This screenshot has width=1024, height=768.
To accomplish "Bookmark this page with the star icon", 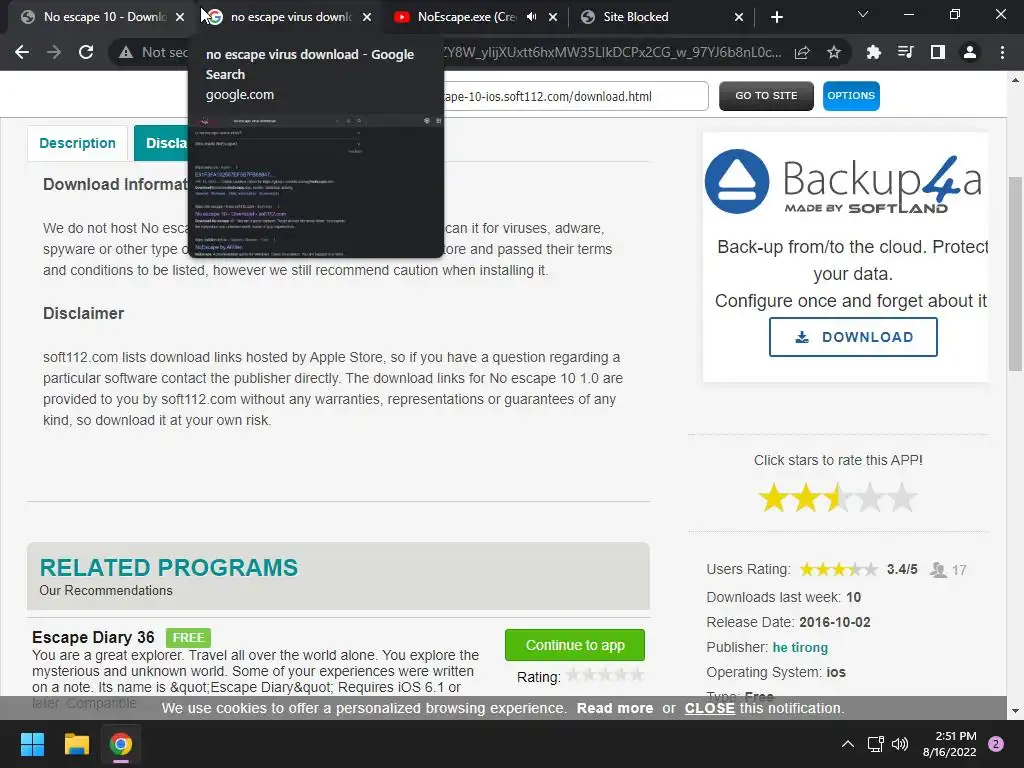I will pos(833,52).
